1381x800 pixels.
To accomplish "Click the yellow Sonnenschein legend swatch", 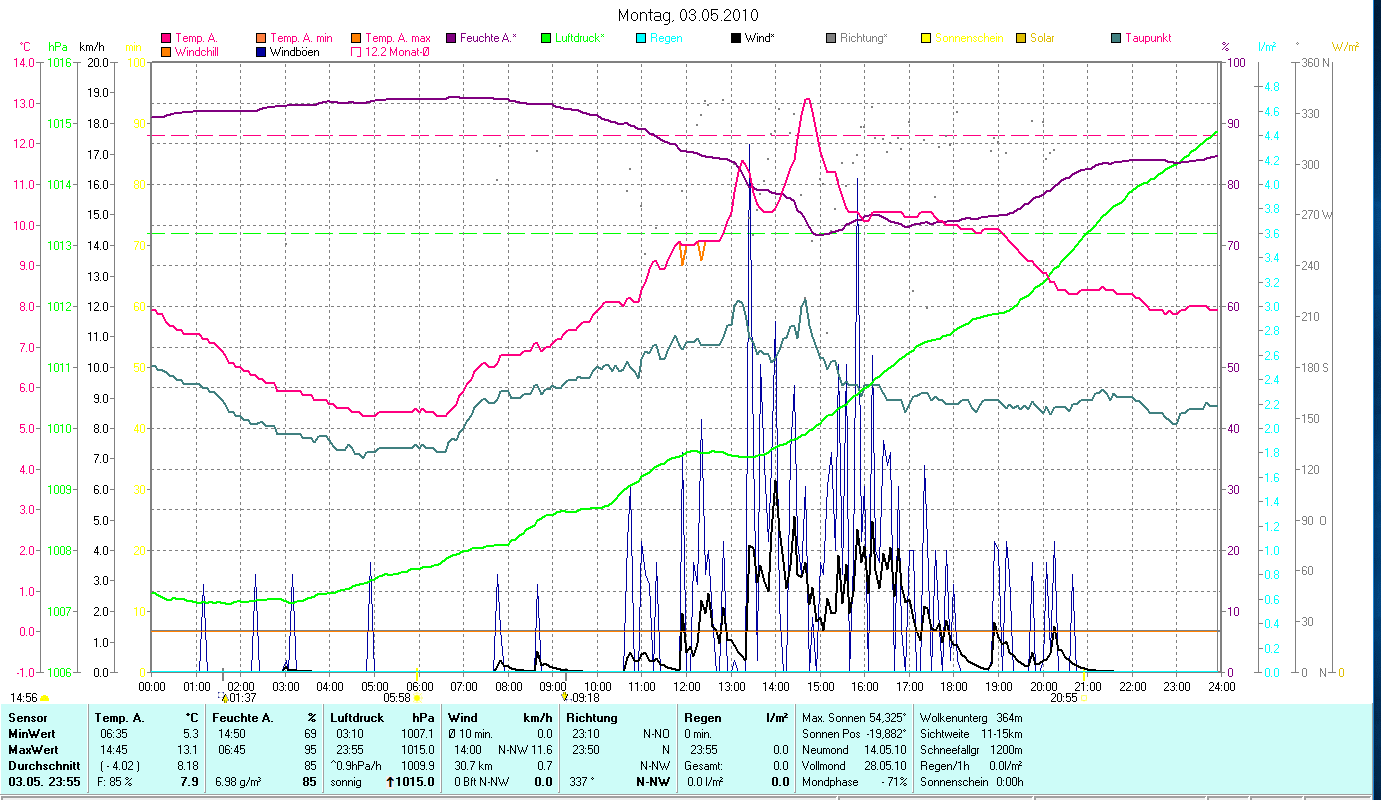I will 925,39.
